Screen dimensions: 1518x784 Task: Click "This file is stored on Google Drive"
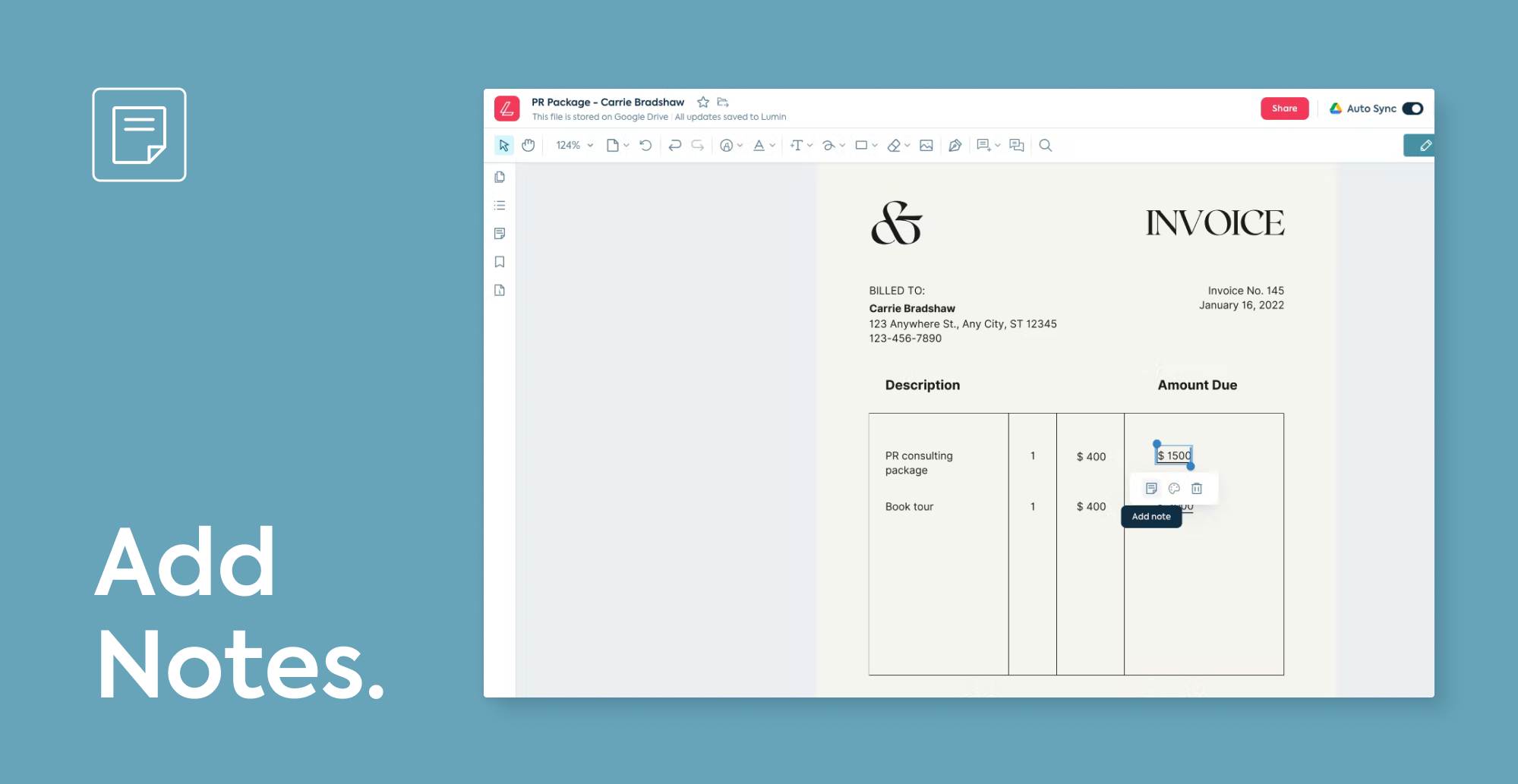click(x=600, y=117)
